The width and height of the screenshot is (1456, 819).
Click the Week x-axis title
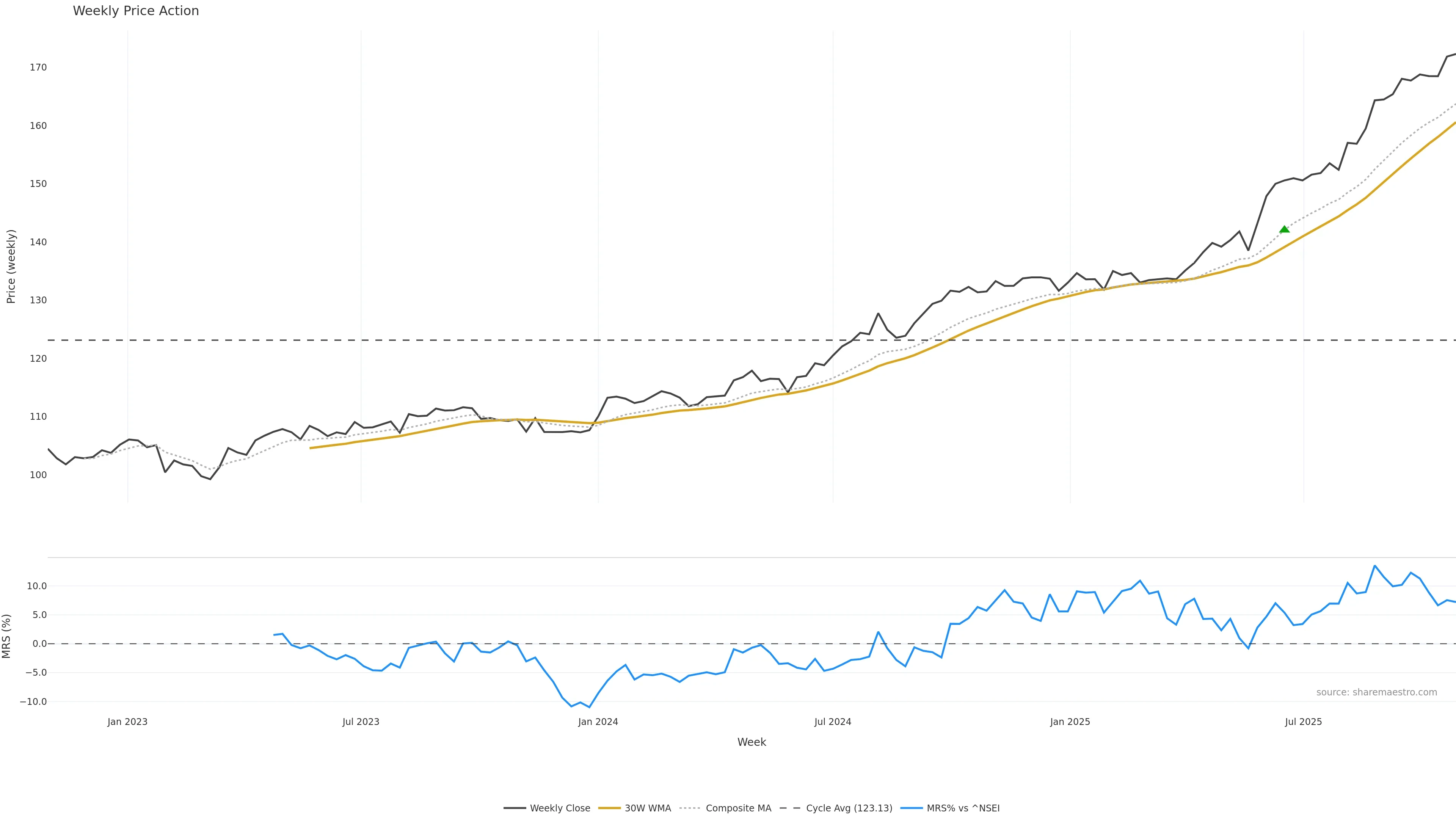pyautogui.click(x=751, y=742)
